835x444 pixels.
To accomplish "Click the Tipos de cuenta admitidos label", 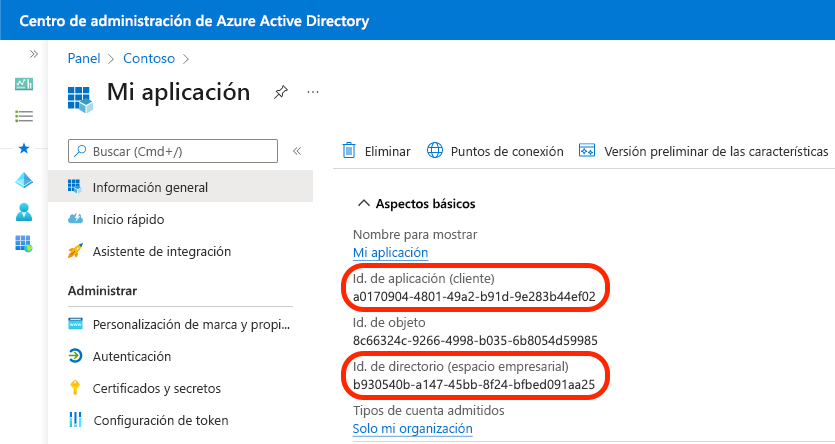I will coord(429,410).
